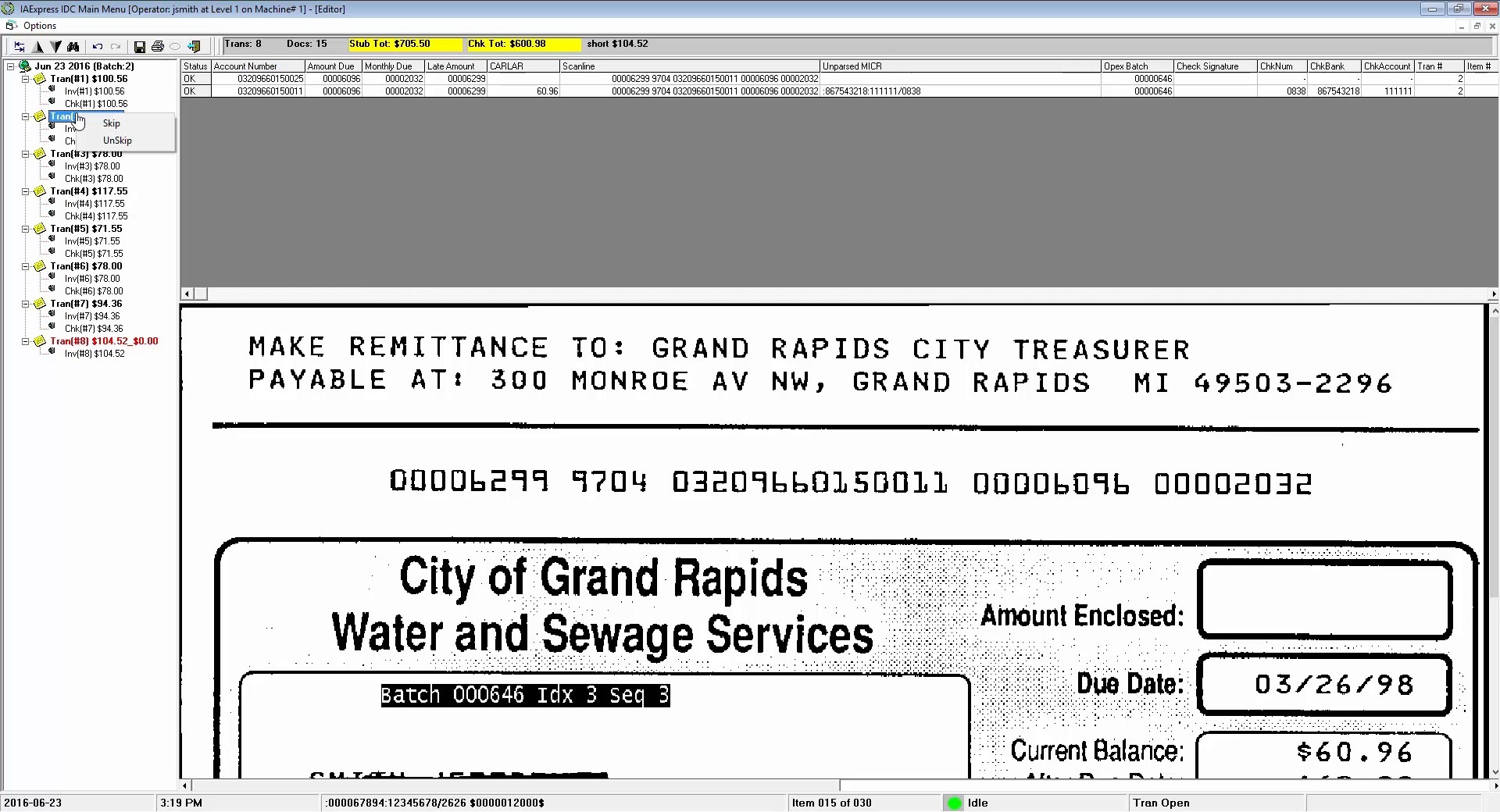Open the binoculars Find tool
Screen dimensions: 1500x812
point(73,47)
